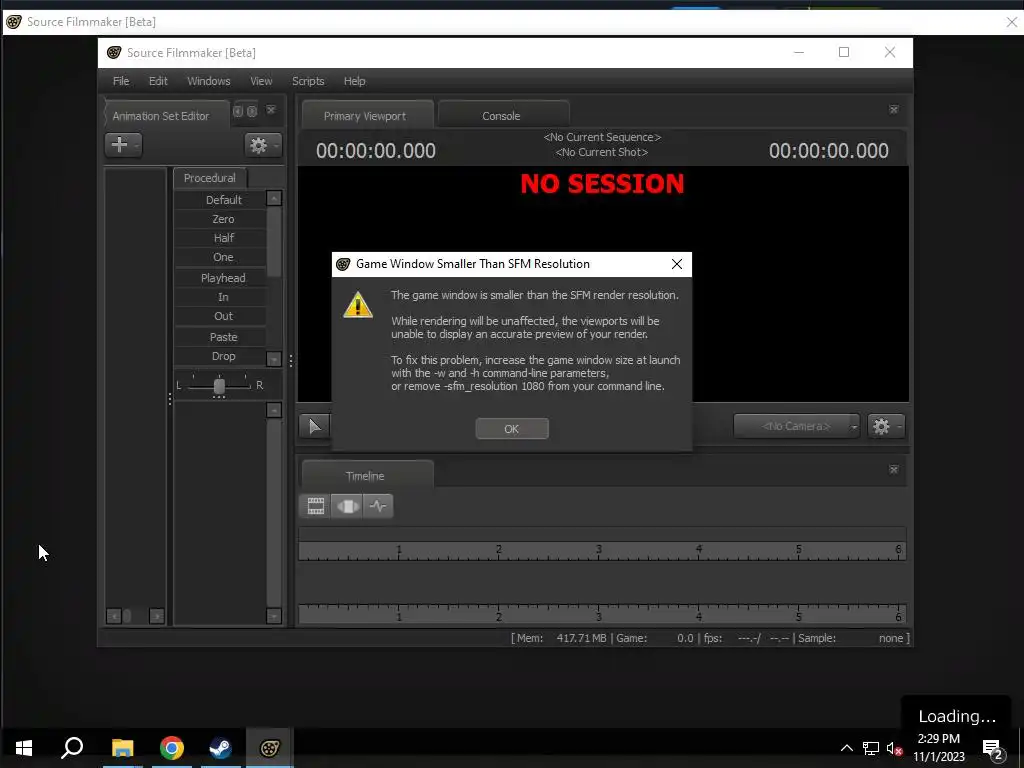The height and width of the screenshot is (768, 1024).
Task: Apply the Zero procedural preset
Action: tap(223, 219)
